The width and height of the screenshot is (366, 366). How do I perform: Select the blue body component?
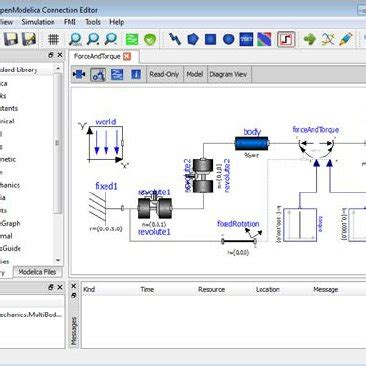click(x=252, y=144)
